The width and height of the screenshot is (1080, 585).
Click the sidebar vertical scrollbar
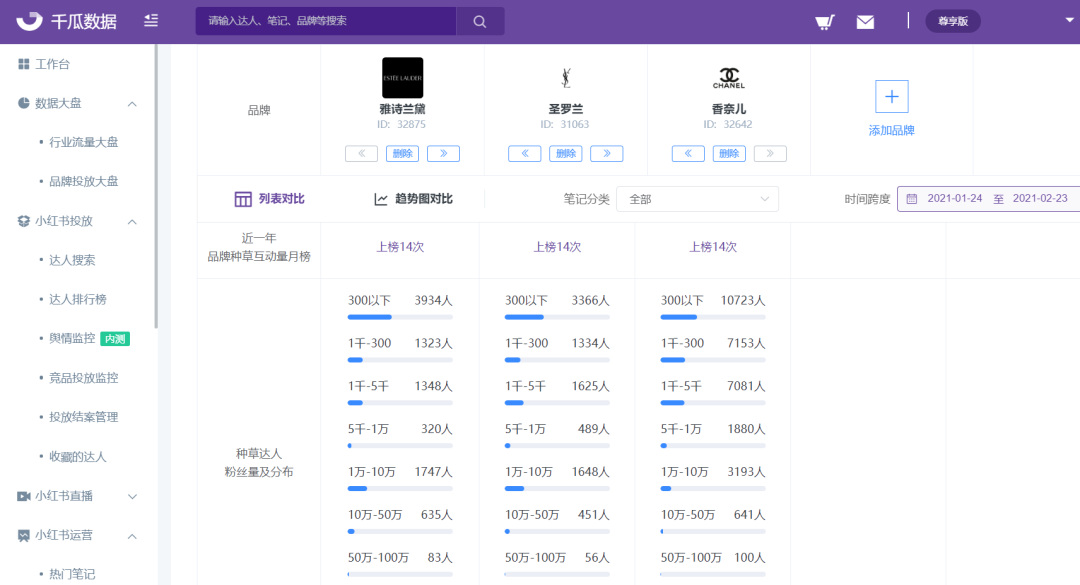click(x=156, y=186)
